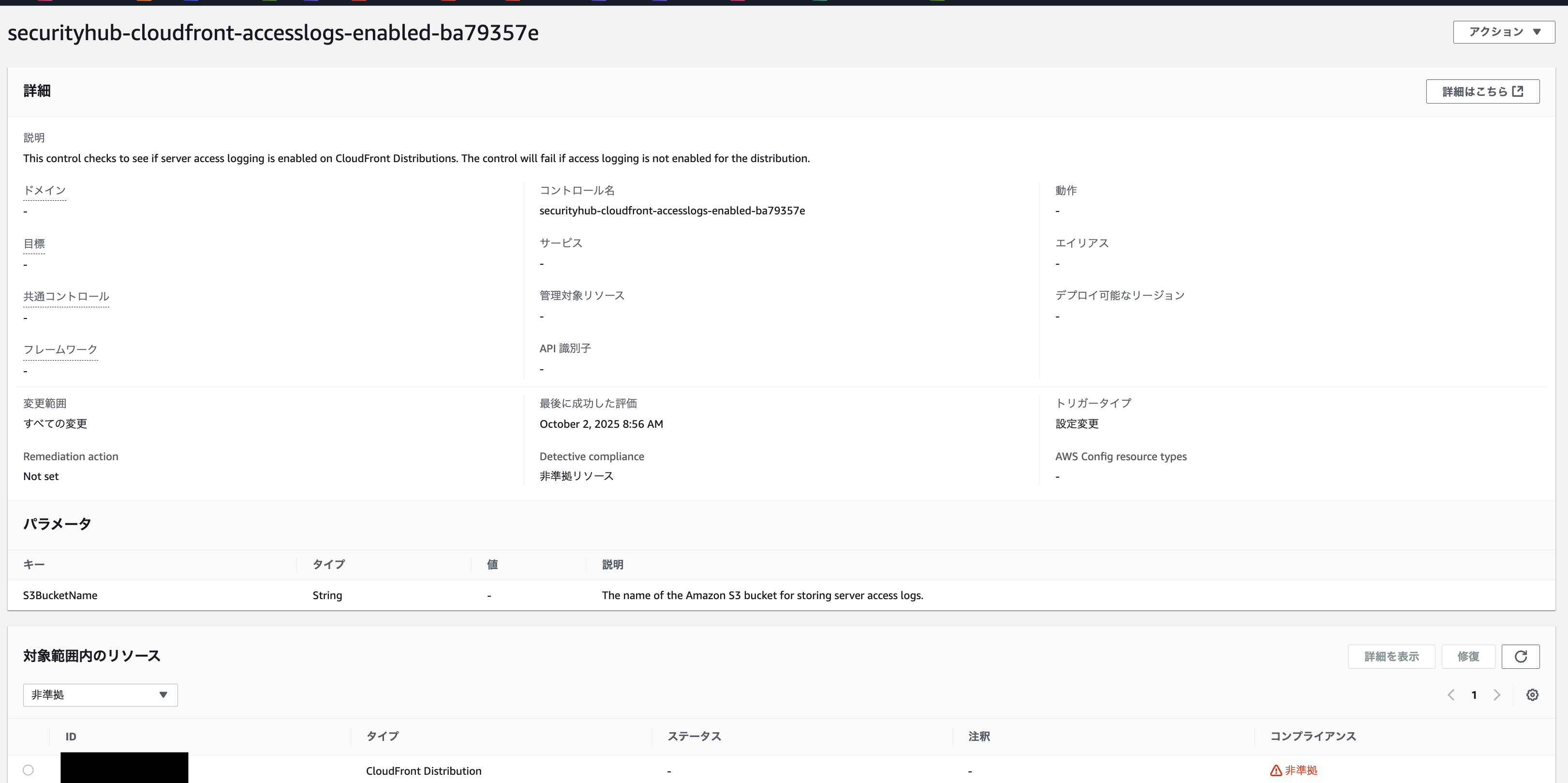Click the refresh resources icon button
Screen dimensions: 1568x783
pos(1520,656)
